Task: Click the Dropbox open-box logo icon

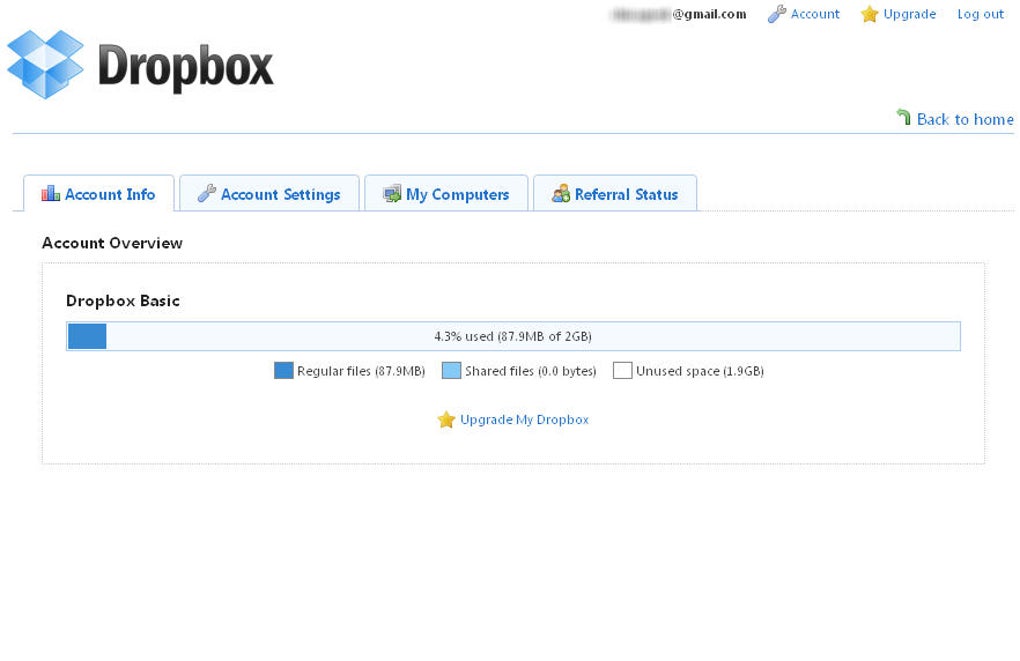Action: pos(46,64)
